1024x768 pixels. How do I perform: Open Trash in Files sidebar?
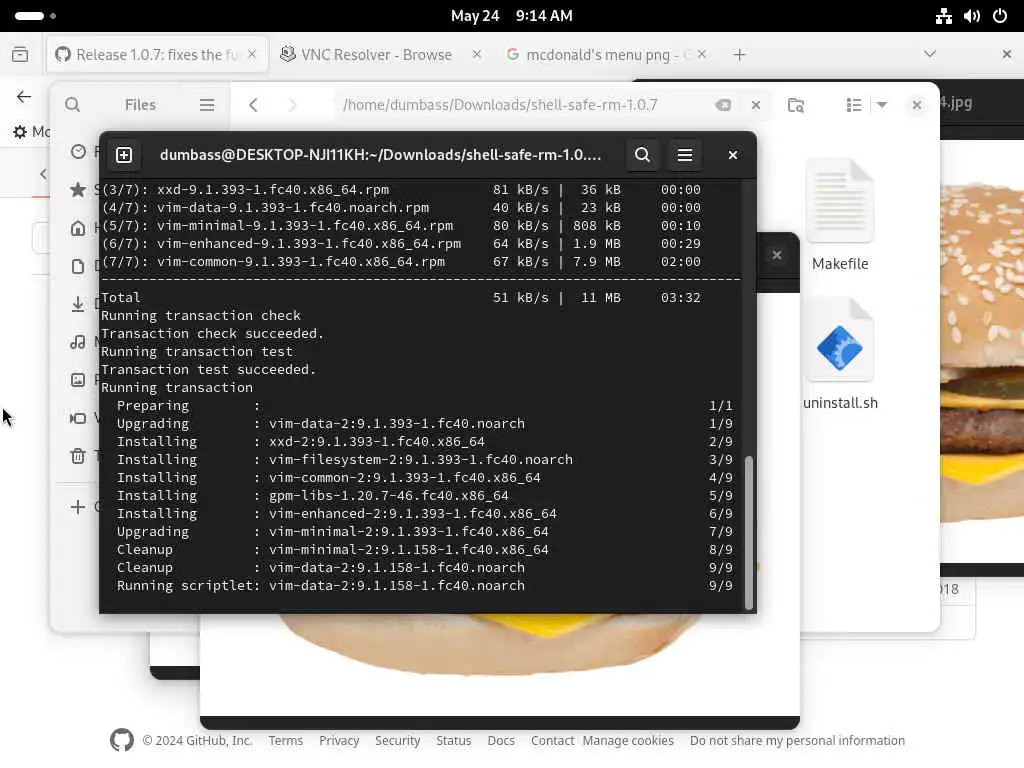pos(78,456)
